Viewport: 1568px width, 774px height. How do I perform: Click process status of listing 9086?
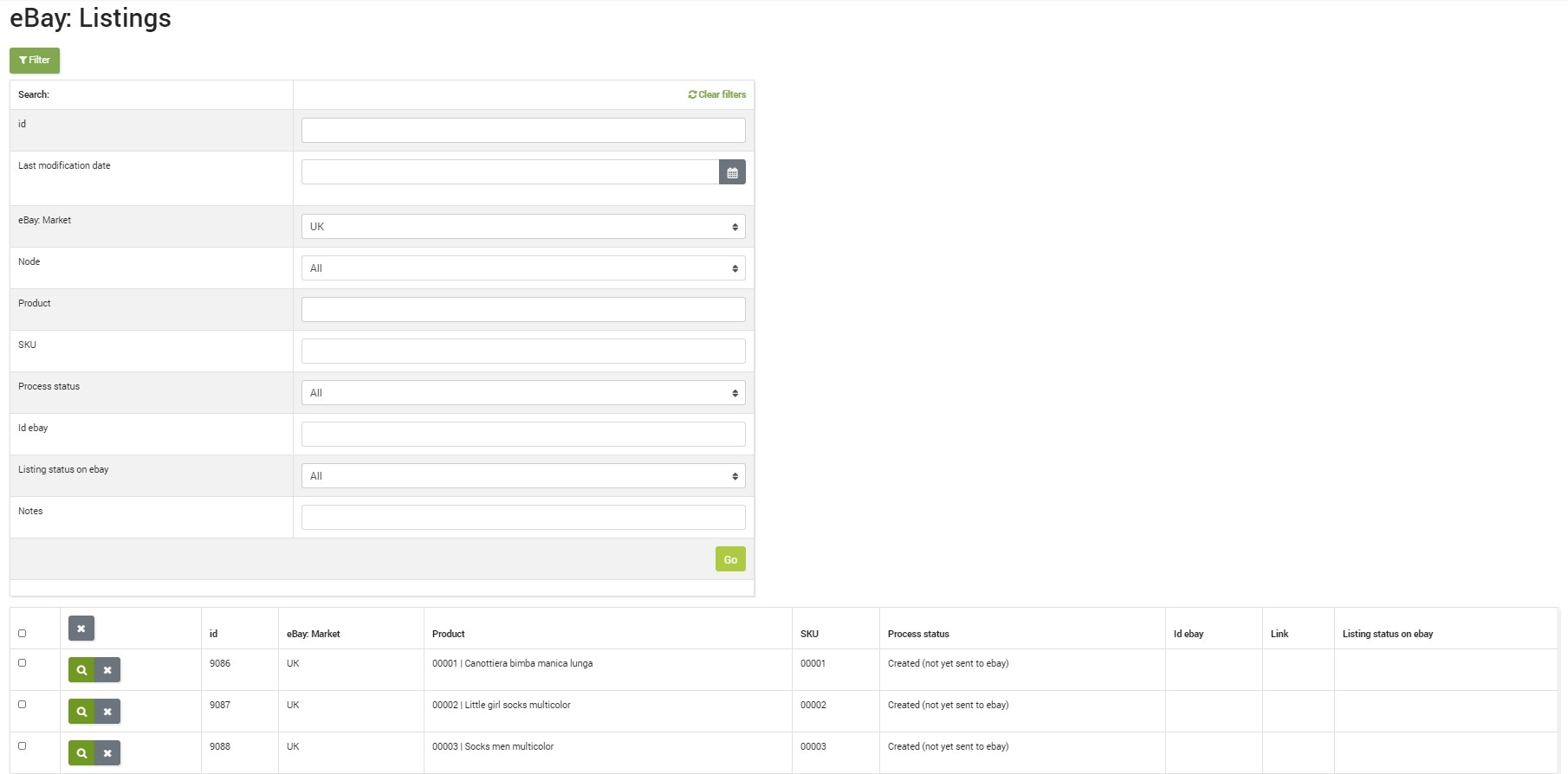click(948, 663)
